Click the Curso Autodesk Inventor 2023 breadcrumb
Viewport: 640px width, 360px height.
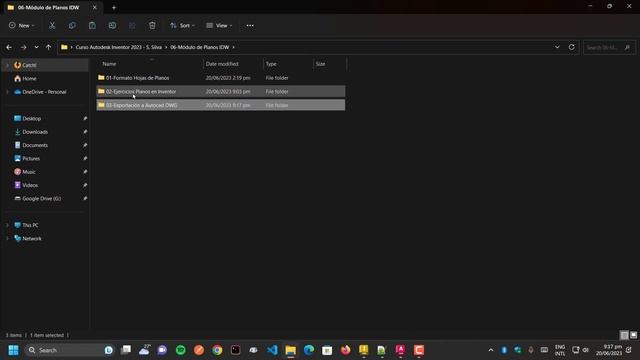click(x=118, y=47)
